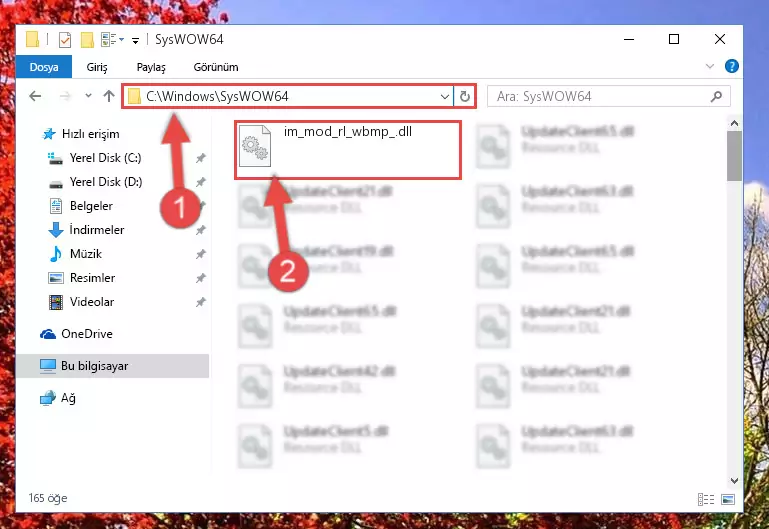Click the im_mod_rl_wbmp_.dll gear file icon
Image resolution: width=769 pixels, height=529 pixels.
(x=255, y=146)
